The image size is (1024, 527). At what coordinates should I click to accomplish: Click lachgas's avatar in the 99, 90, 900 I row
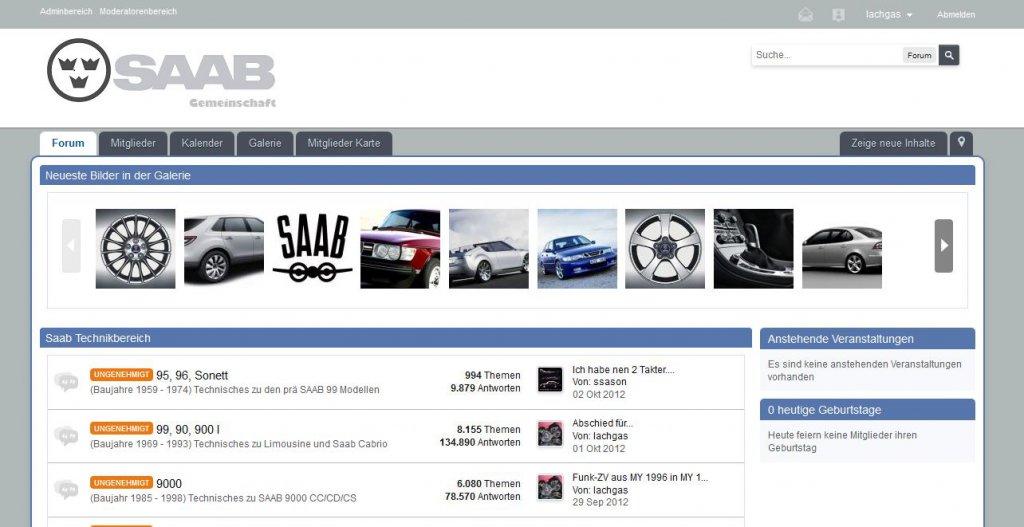pos(550,434)
